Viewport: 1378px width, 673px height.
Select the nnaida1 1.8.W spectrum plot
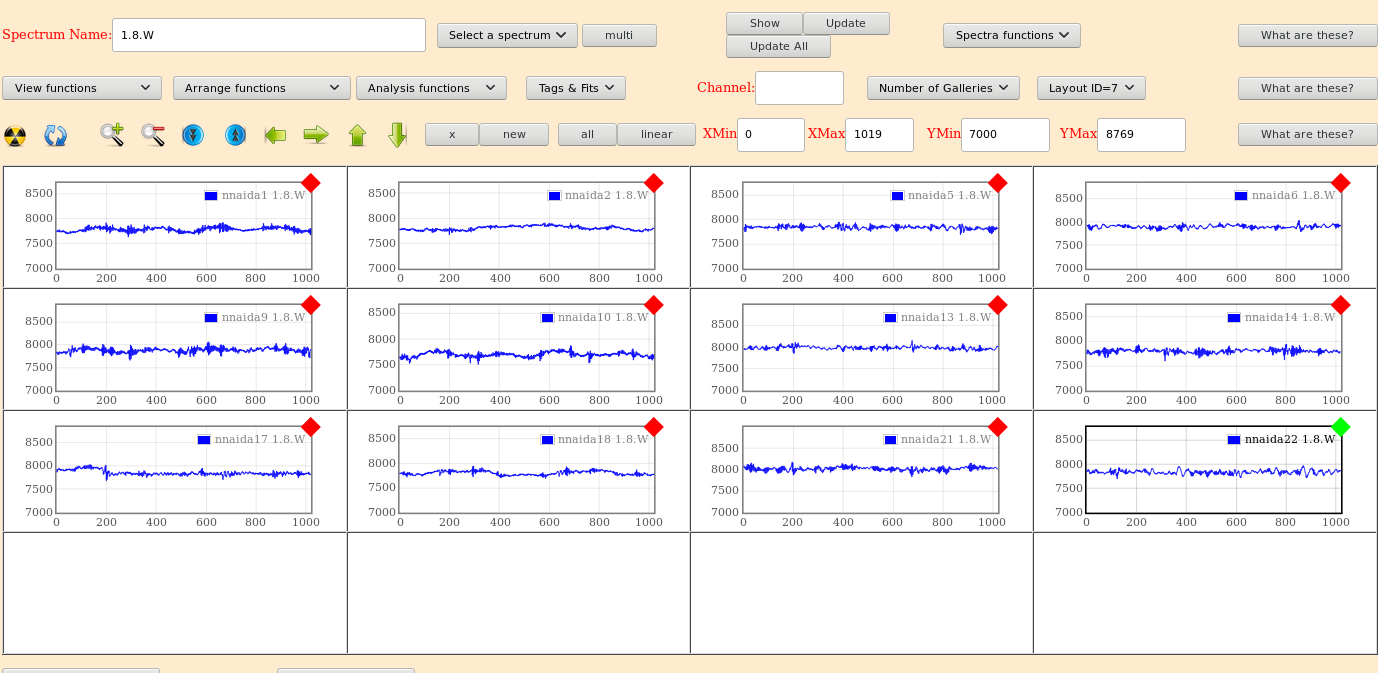click(183, 225)
